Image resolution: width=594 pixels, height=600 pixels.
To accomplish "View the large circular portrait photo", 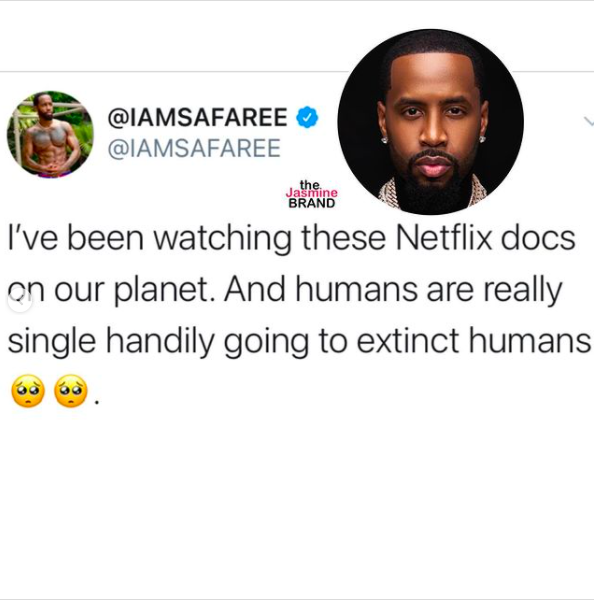I will pyautogui.click(x=431, y=122).
